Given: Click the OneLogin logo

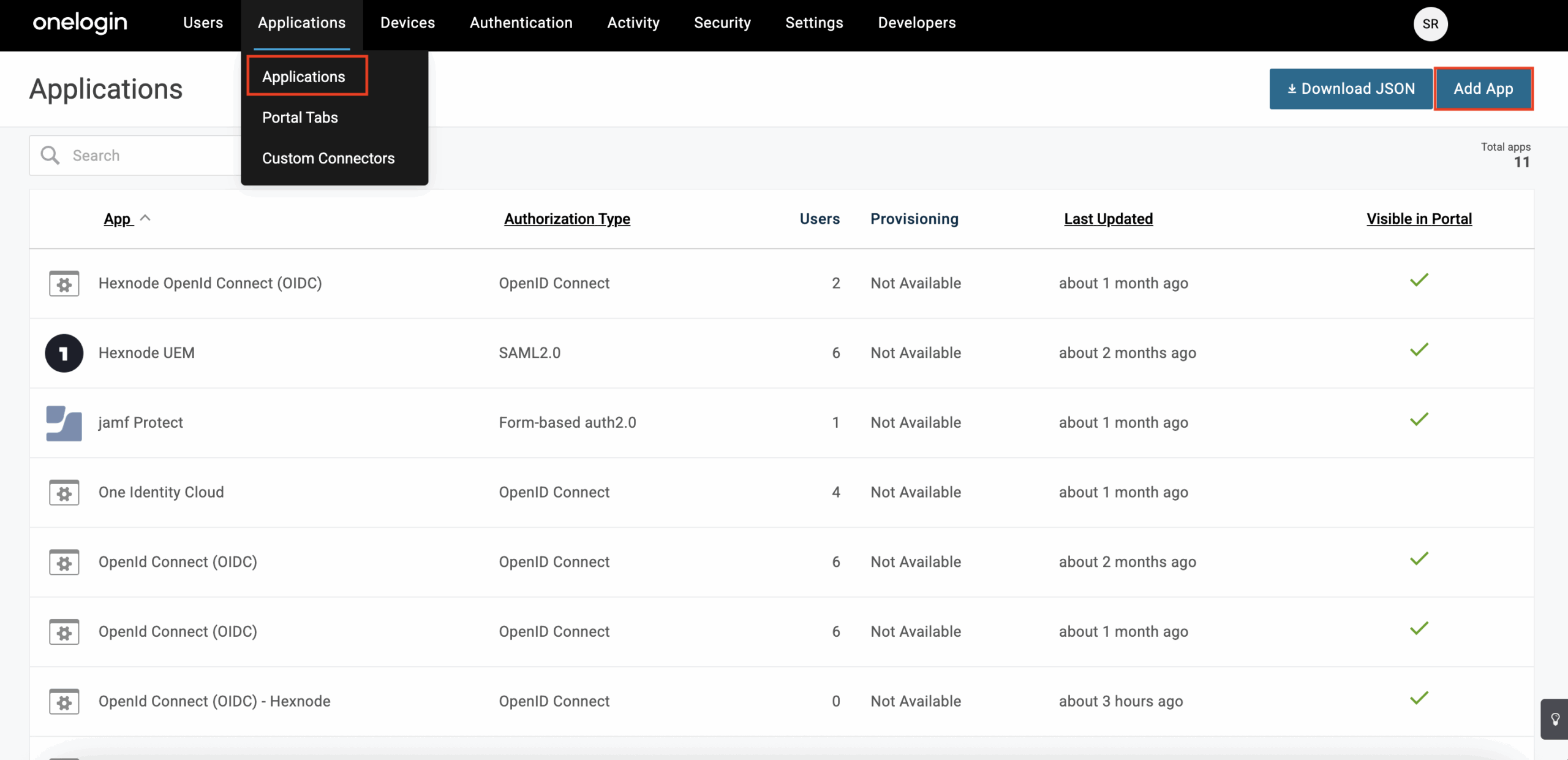Looking at the screenshot, I should tap(80, 23).
